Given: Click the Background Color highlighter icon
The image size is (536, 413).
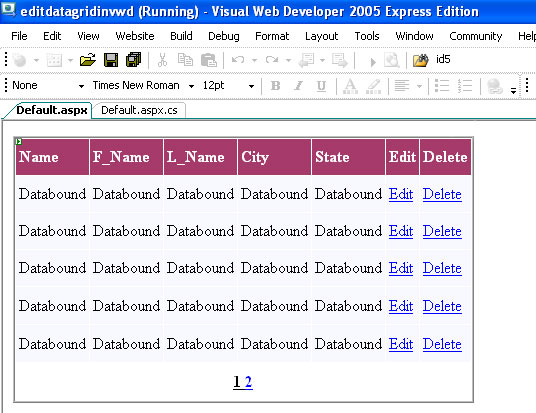Looking at the screenshot, I should pyautogui.click(x=374, y=86).
